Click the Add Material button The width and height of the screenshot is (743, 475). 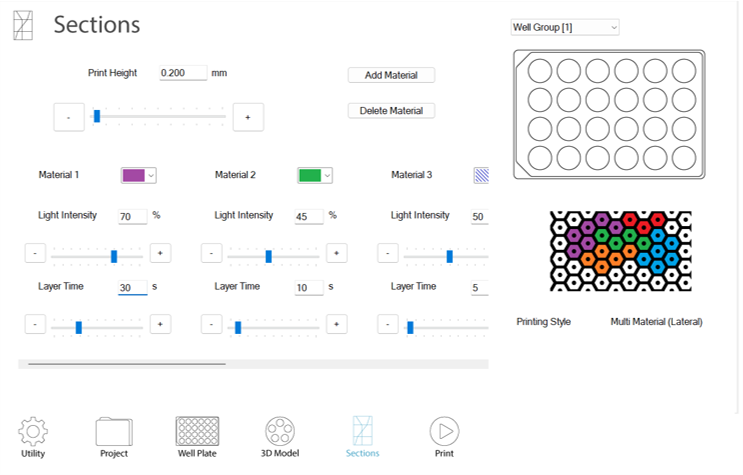391,75
